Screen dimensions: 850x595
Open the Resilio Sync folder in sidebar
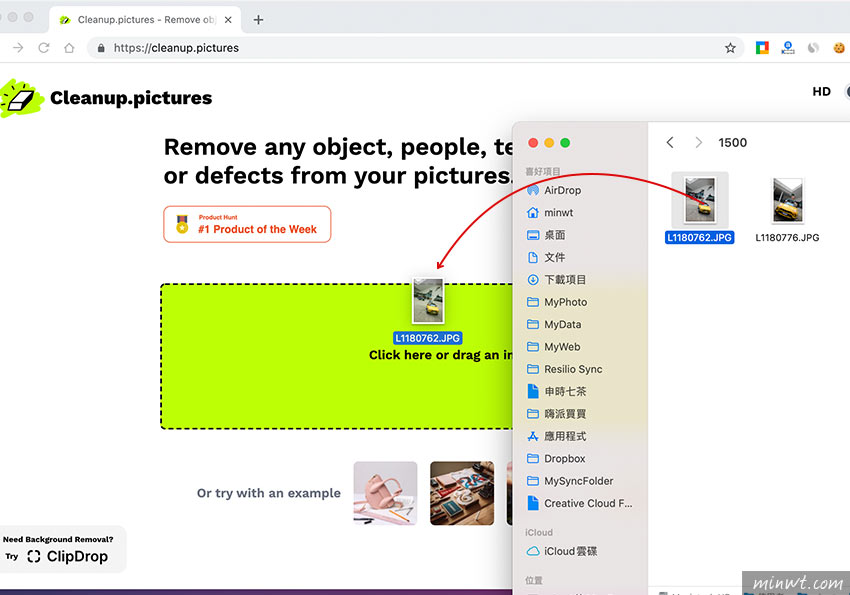pos(564,369)
